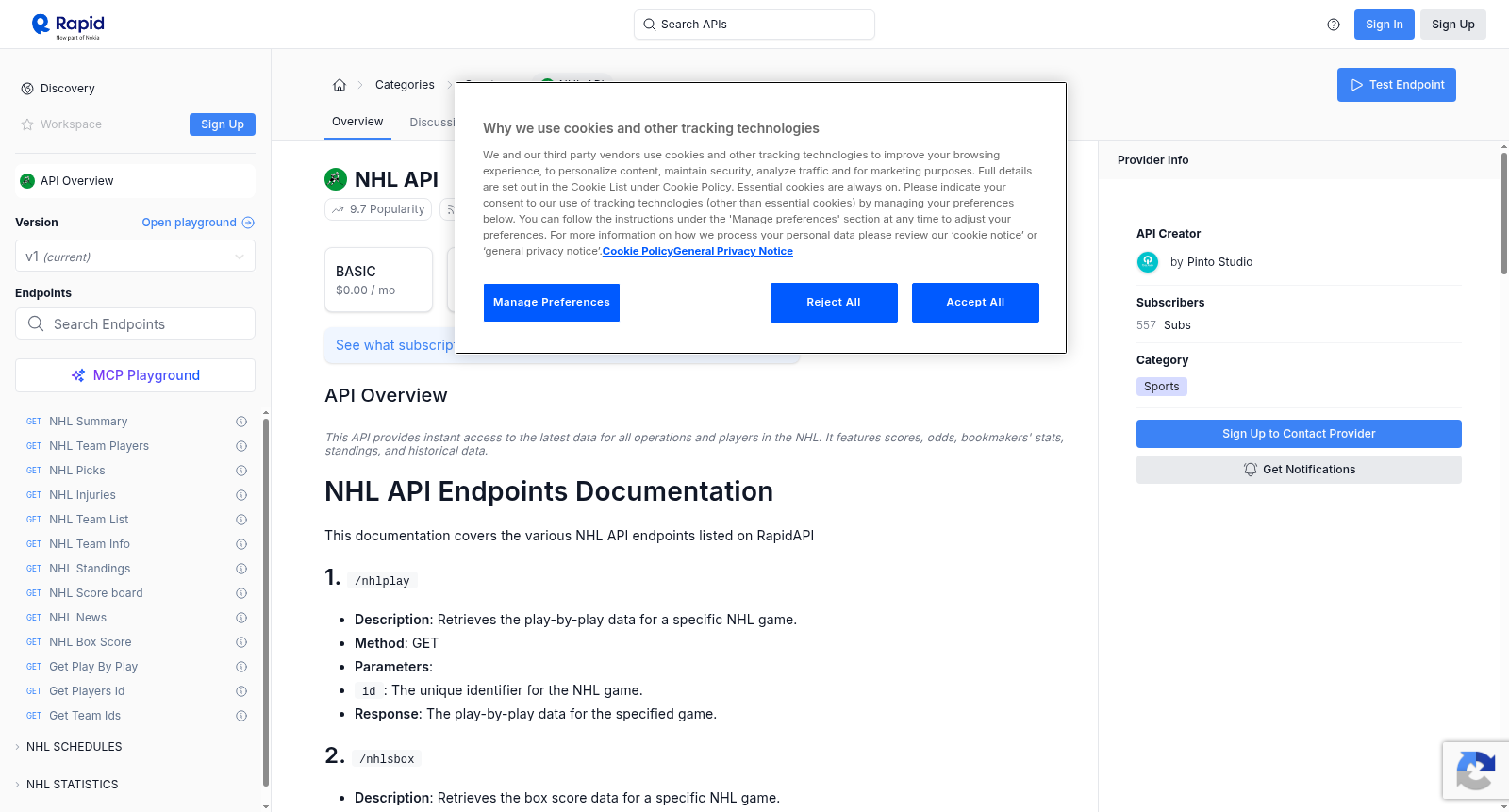Focus the Search APIs field
1509x812 pixels.
click(x=754, y=25)
